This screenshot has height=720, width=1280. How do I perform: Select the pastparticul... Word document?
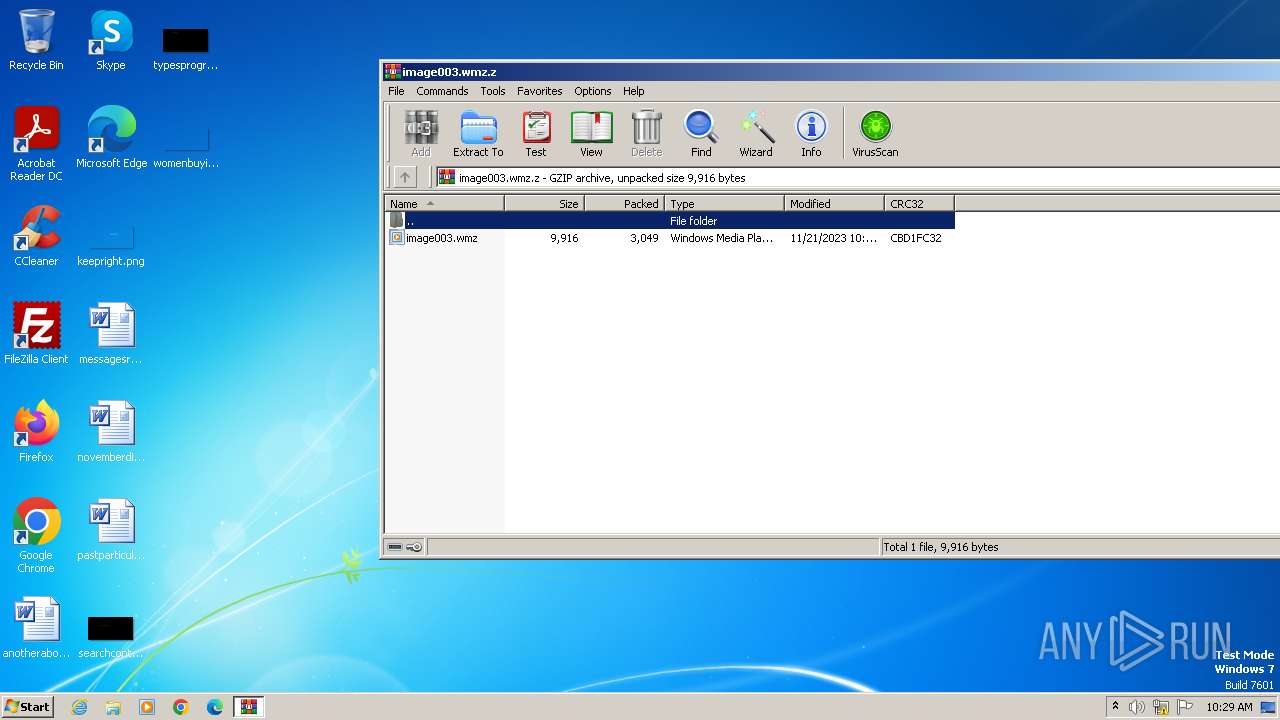111,530
